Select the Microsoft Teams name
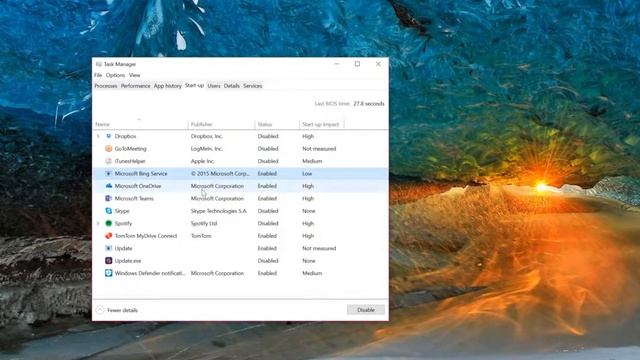Viewport: 640px width, 360px height. click(x=134, y=198)
